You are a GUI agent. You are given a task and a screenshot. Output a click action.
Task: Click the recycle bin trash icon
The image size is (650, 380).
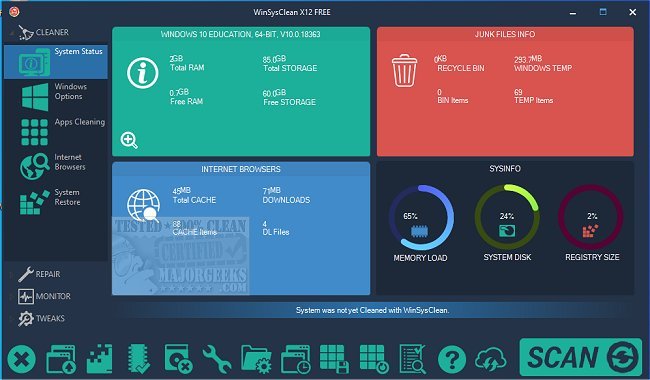point(404,71)
